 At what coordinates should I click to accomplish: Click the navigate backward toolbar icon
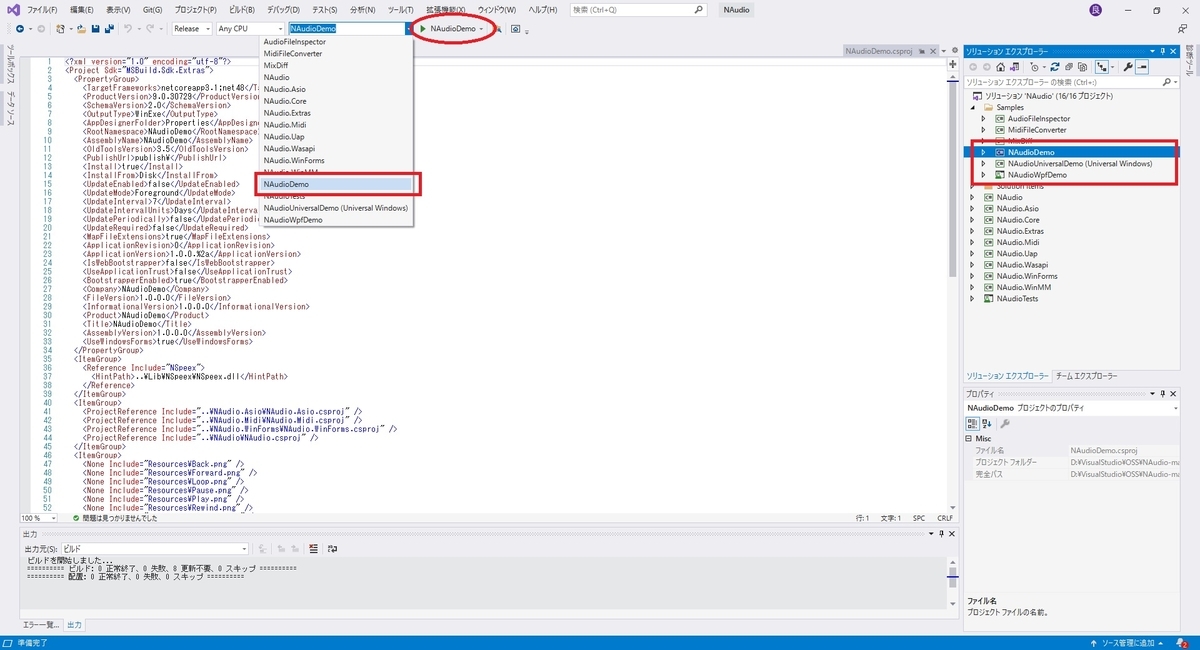[20, 28]
